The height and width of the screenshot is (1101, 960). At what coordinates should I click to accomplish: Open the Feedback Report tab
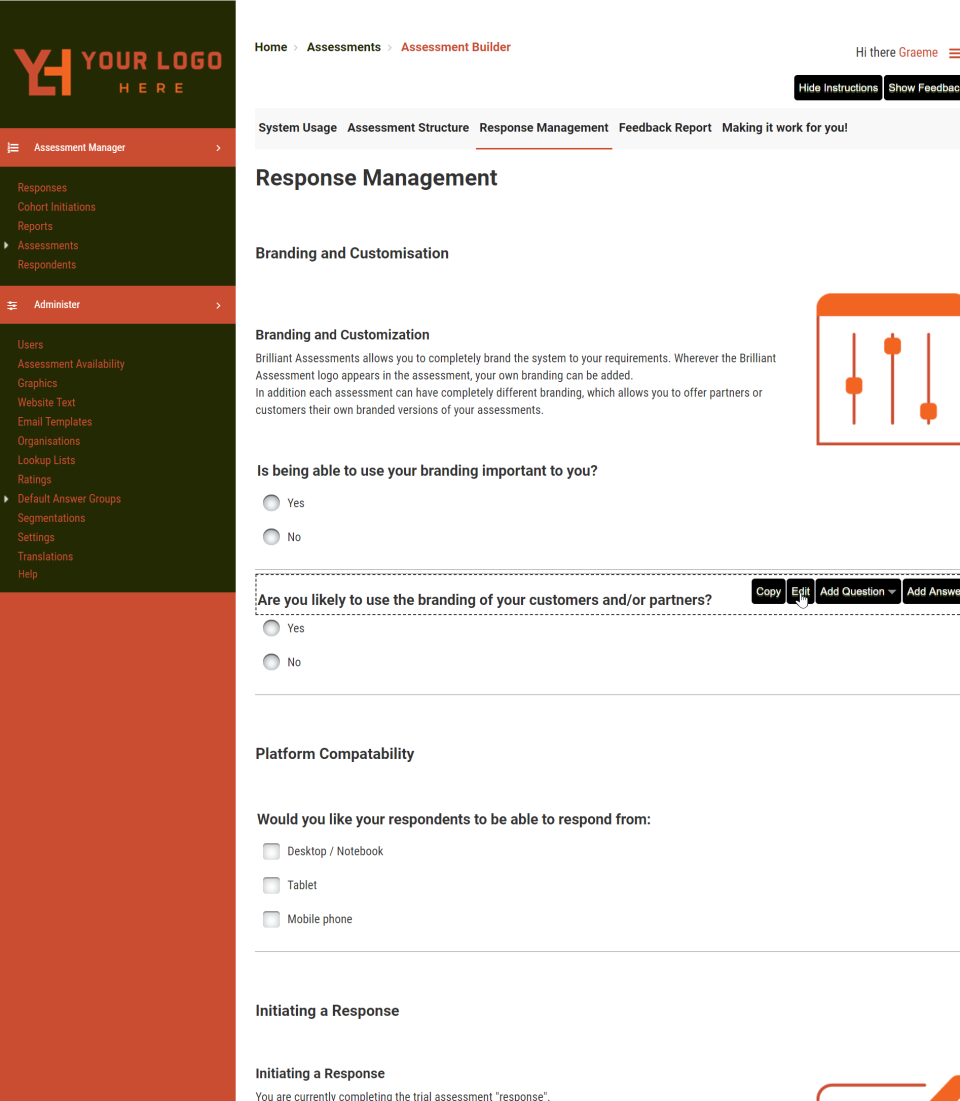[664, 127]
